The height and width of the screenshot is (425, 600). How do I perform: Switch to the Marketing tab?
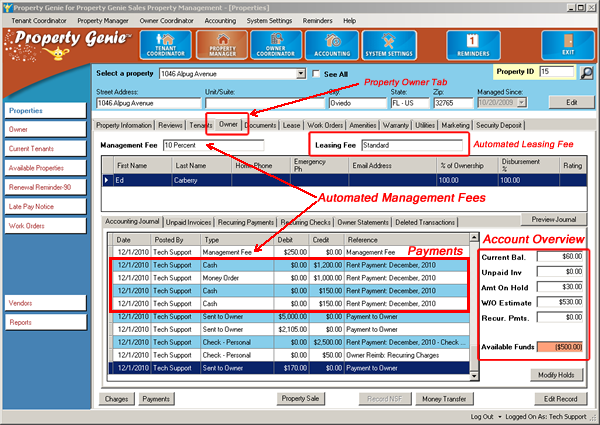pos(455,125)
